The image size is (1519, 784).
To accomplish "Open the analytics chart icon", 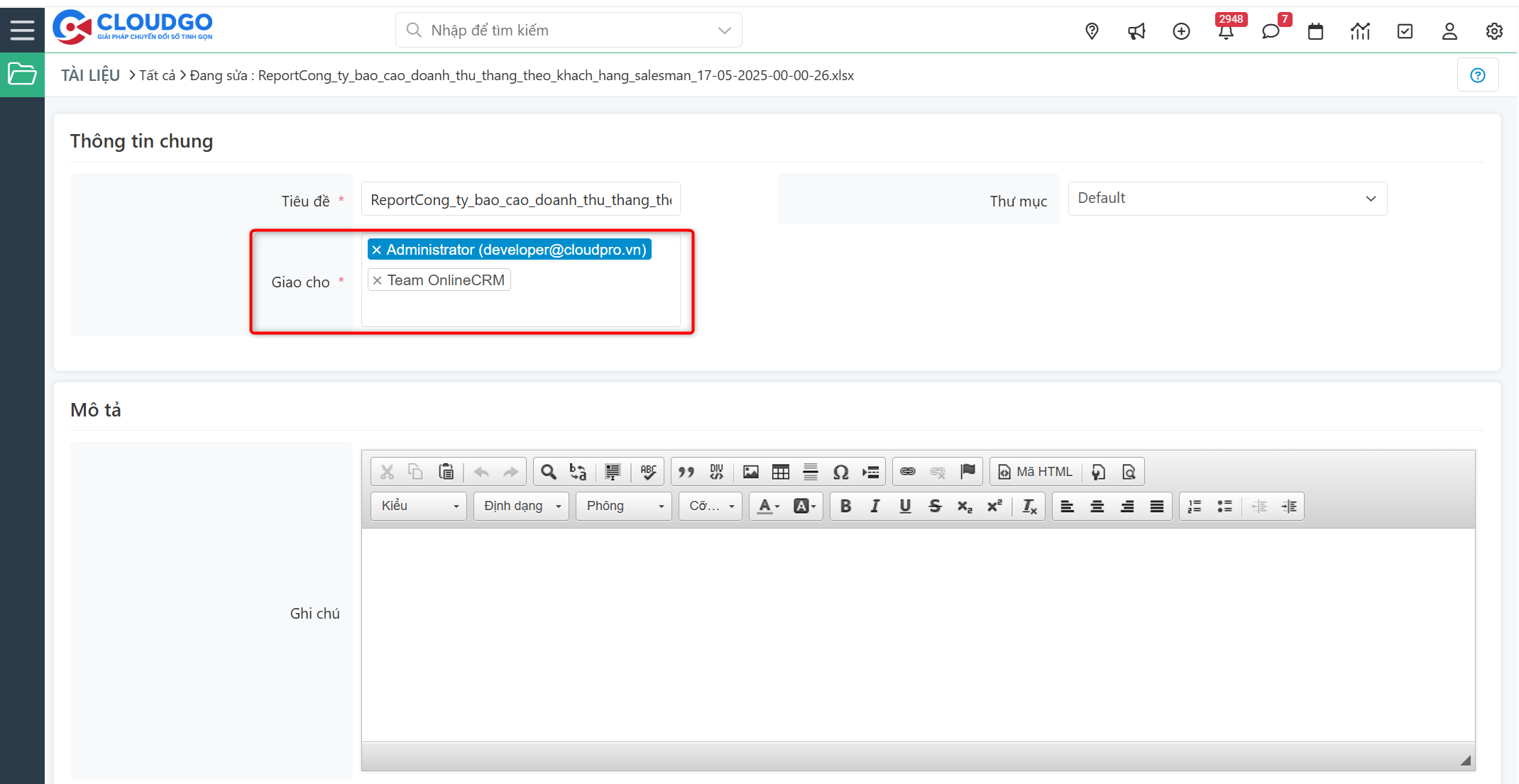I will click(x=1360, y=31).
